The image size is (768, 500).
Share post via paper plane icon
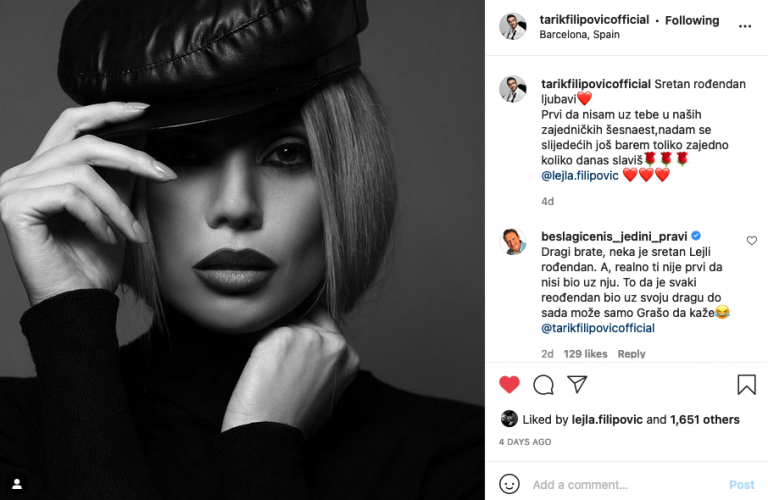pyautogui.click(x=577, y=384)
